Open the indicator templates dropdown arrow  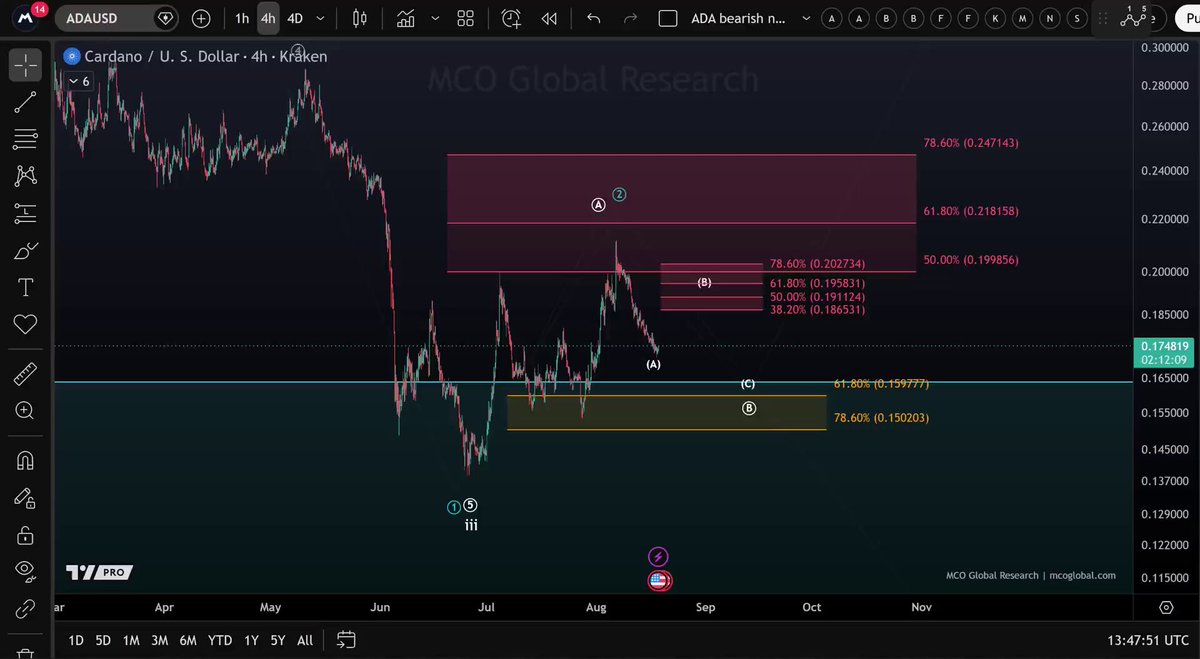[435, 18]
